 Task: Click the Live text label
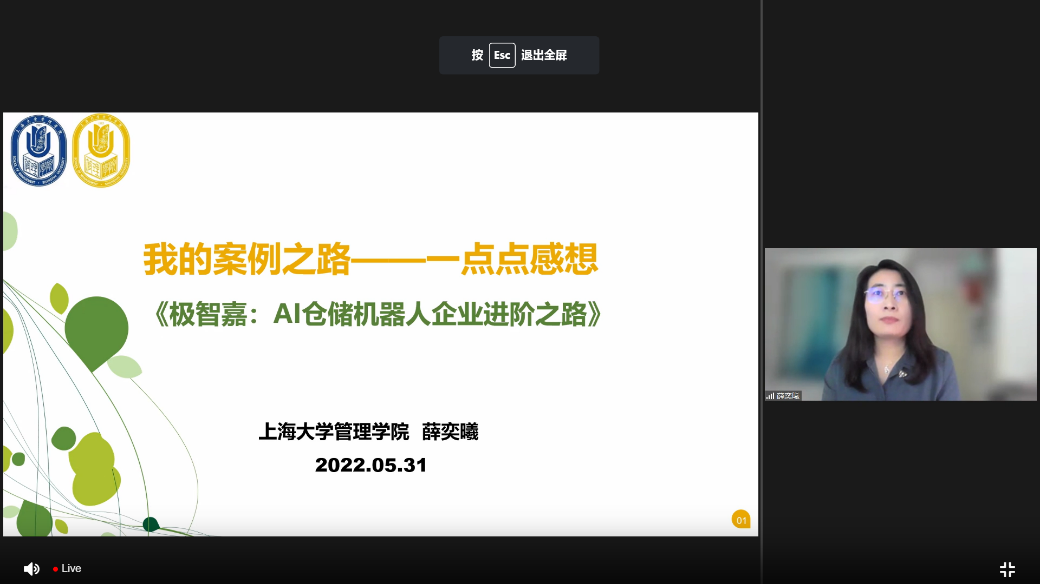(71, 569)
